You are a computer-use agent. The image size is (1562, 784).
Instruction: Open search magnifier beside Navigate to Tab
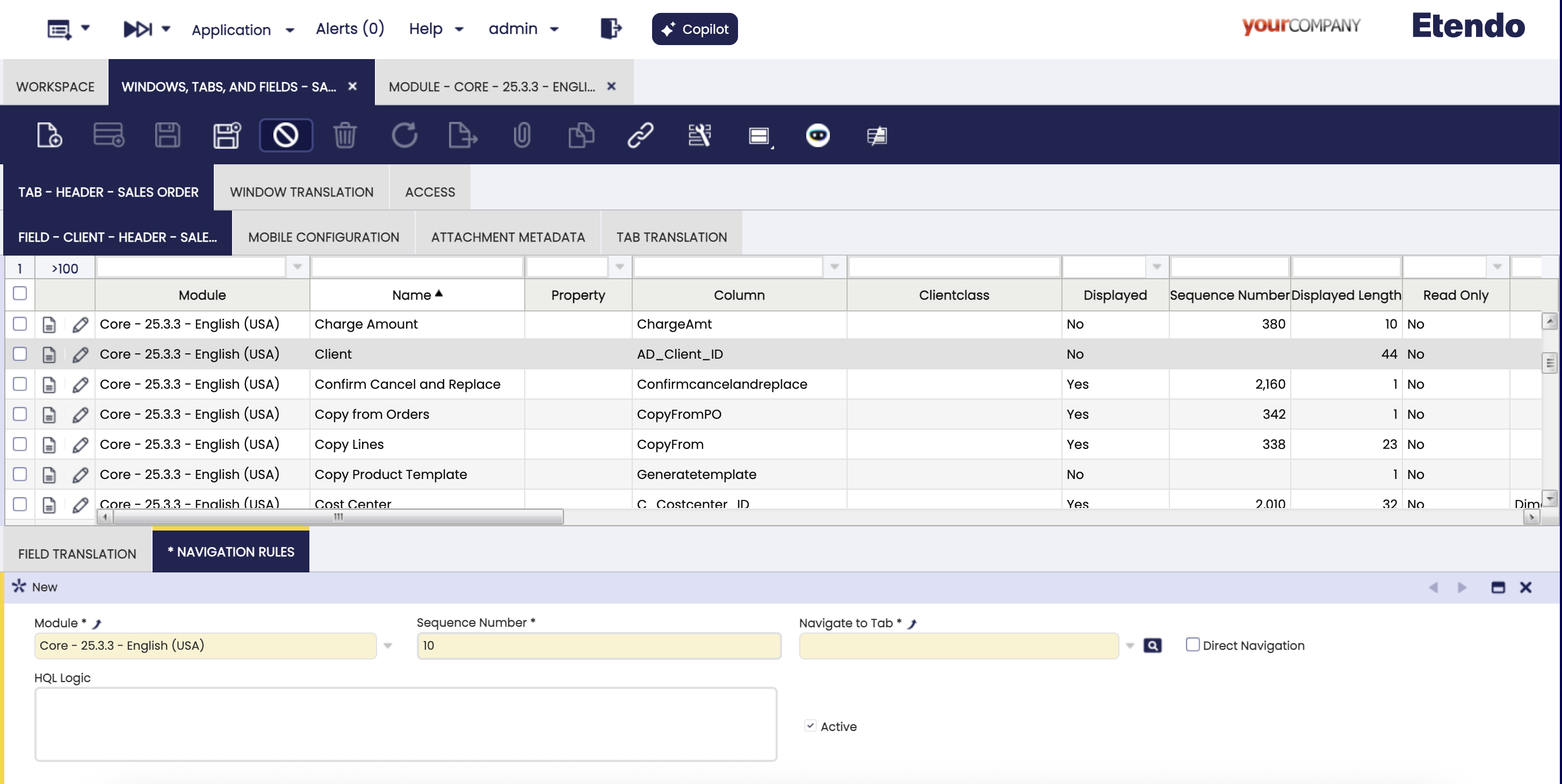point(1152,645)
